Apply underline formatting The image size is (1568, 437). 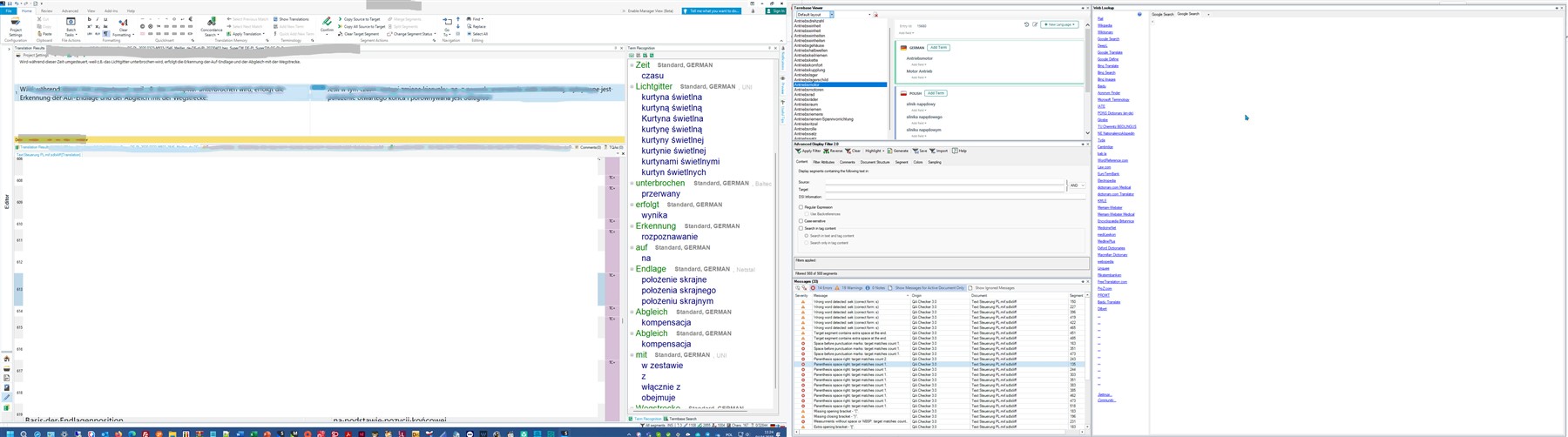[x=105, y=19]
